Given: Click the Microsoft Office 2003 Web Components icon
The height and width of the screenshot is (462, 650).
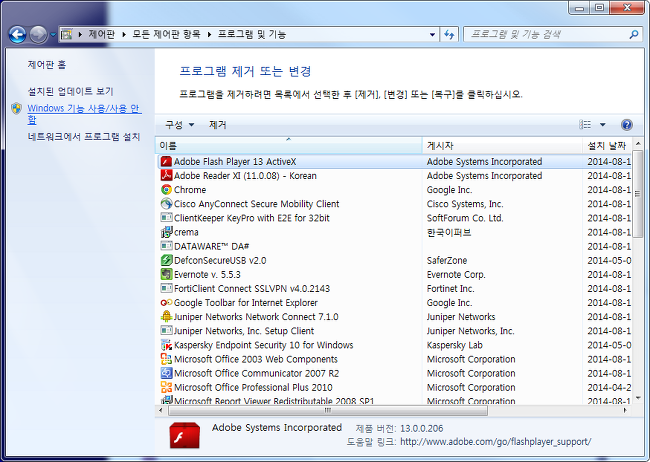Looking at the screenshot, I should (166, 359).
